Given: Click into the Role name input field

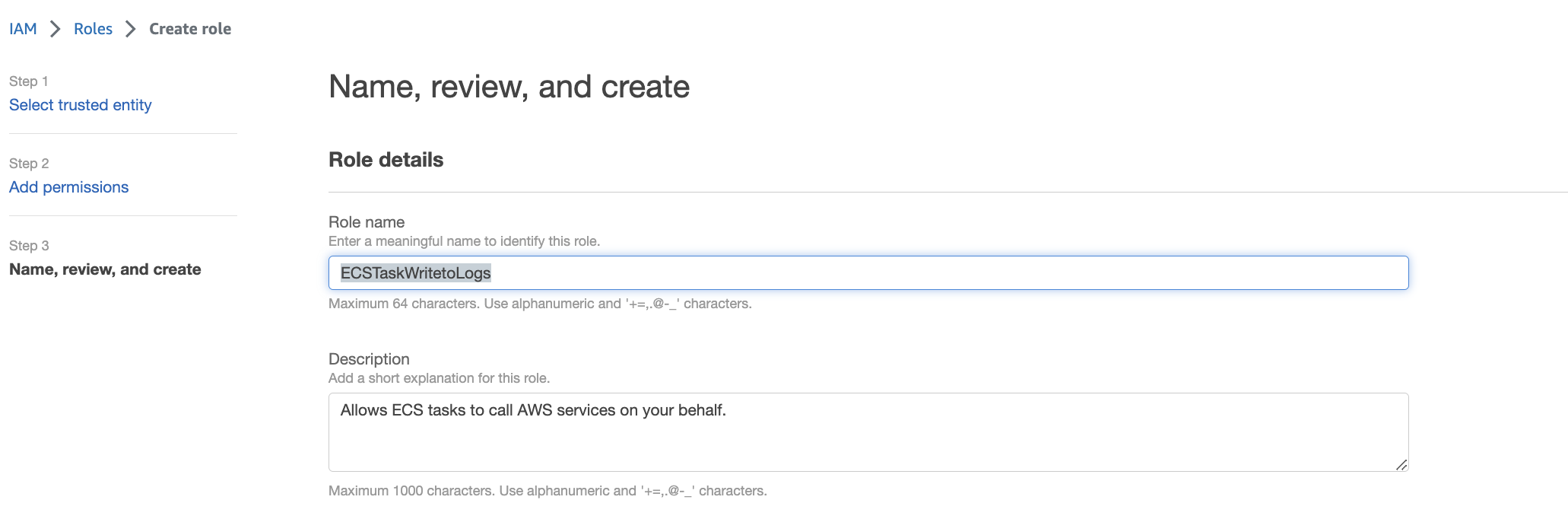Looking at the screenshot, I should [867, 272].
